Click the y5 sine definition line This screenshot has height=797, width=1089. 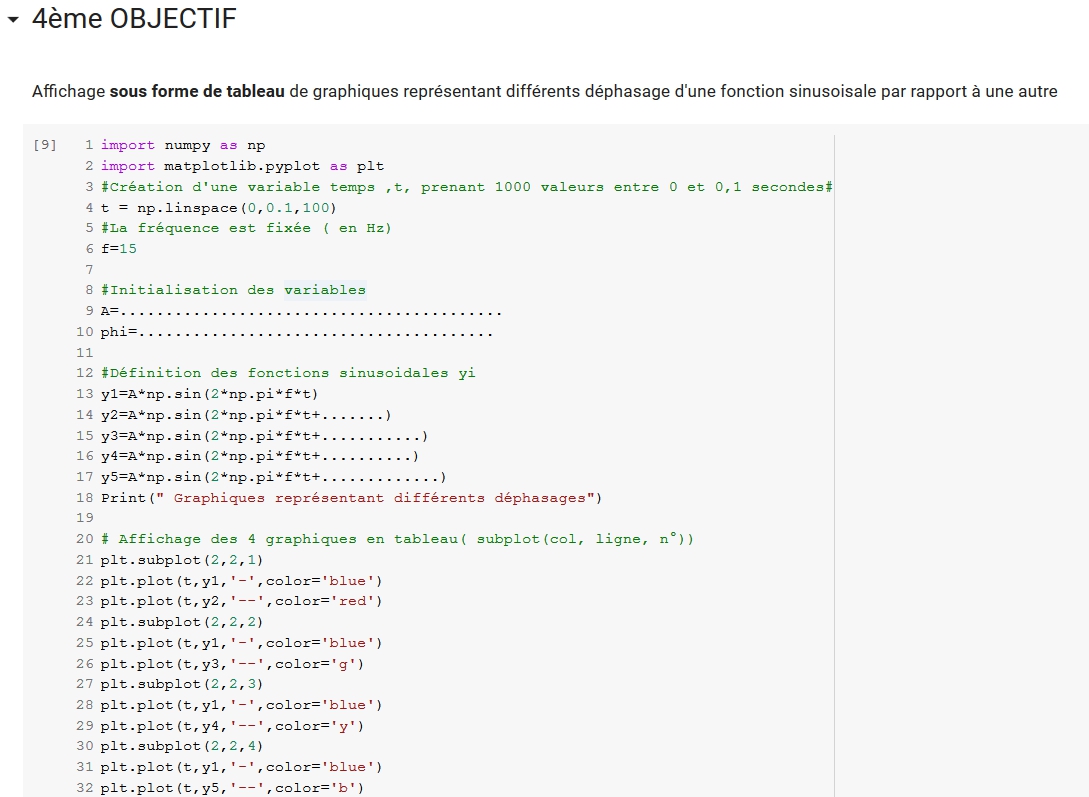click(274, 477)
